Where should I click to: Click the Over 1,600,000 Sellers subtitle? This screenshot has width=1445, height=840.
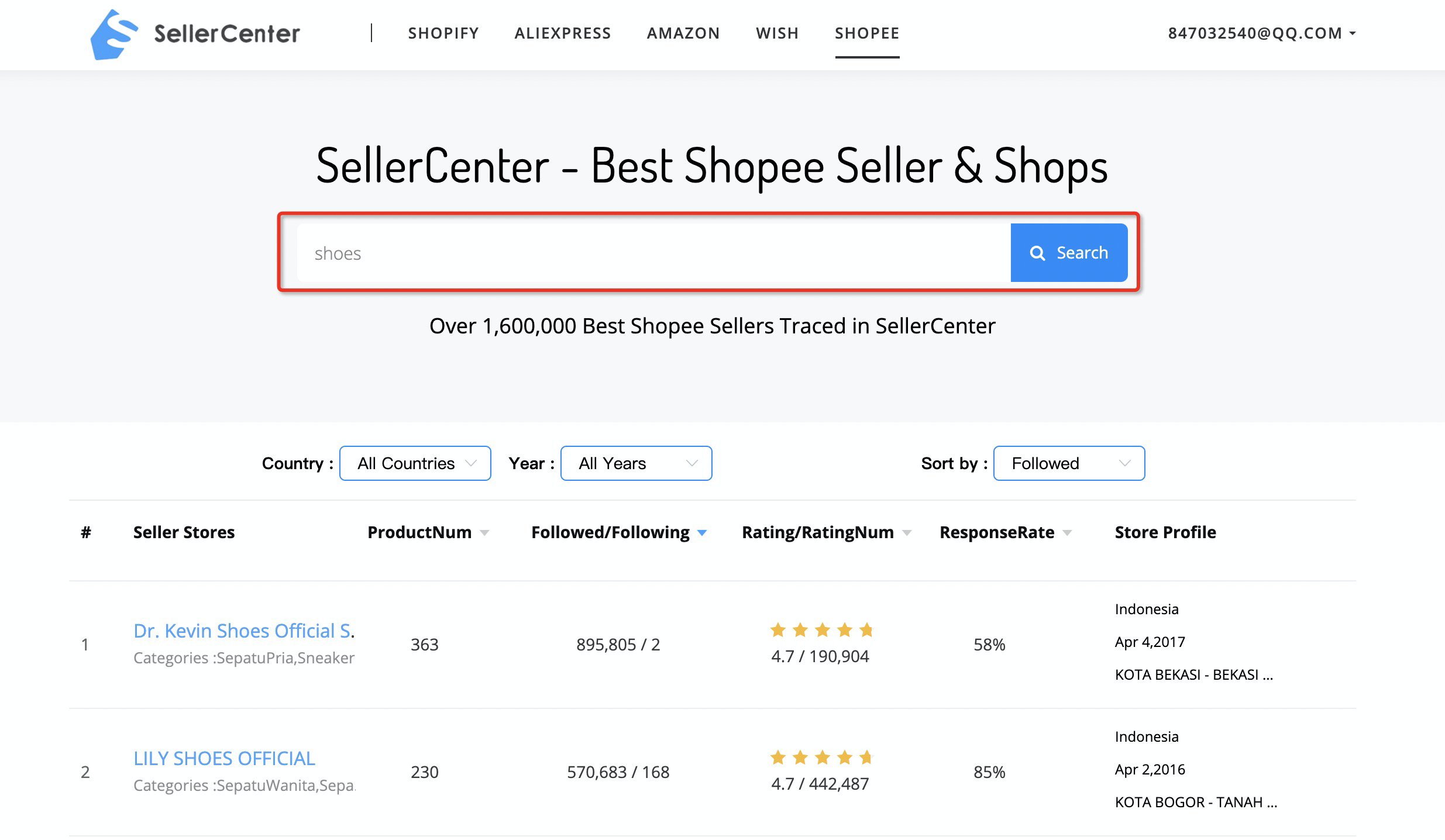click(713, 326)
